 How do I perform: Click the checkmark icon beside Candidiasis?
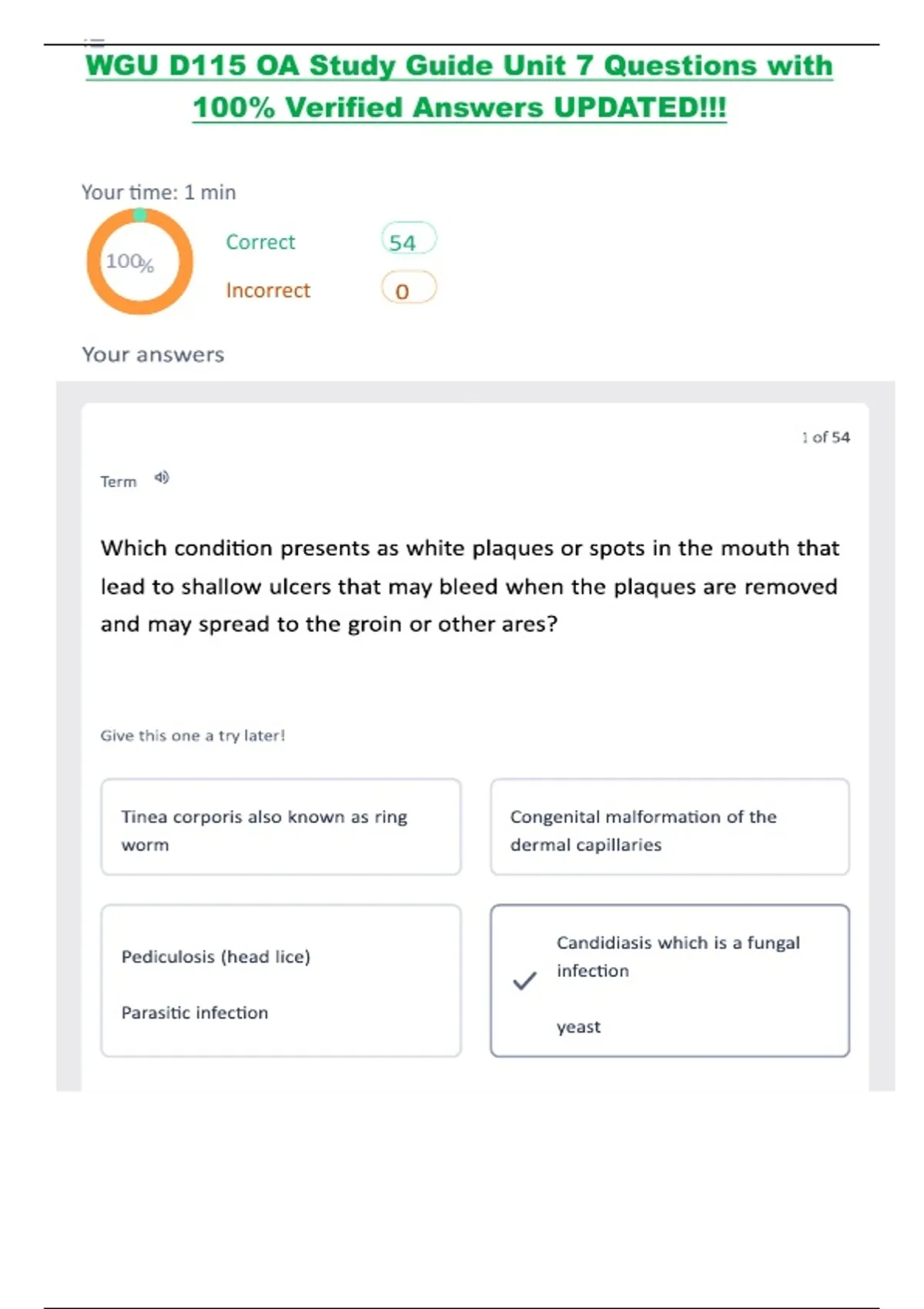(x=524, y=981)
